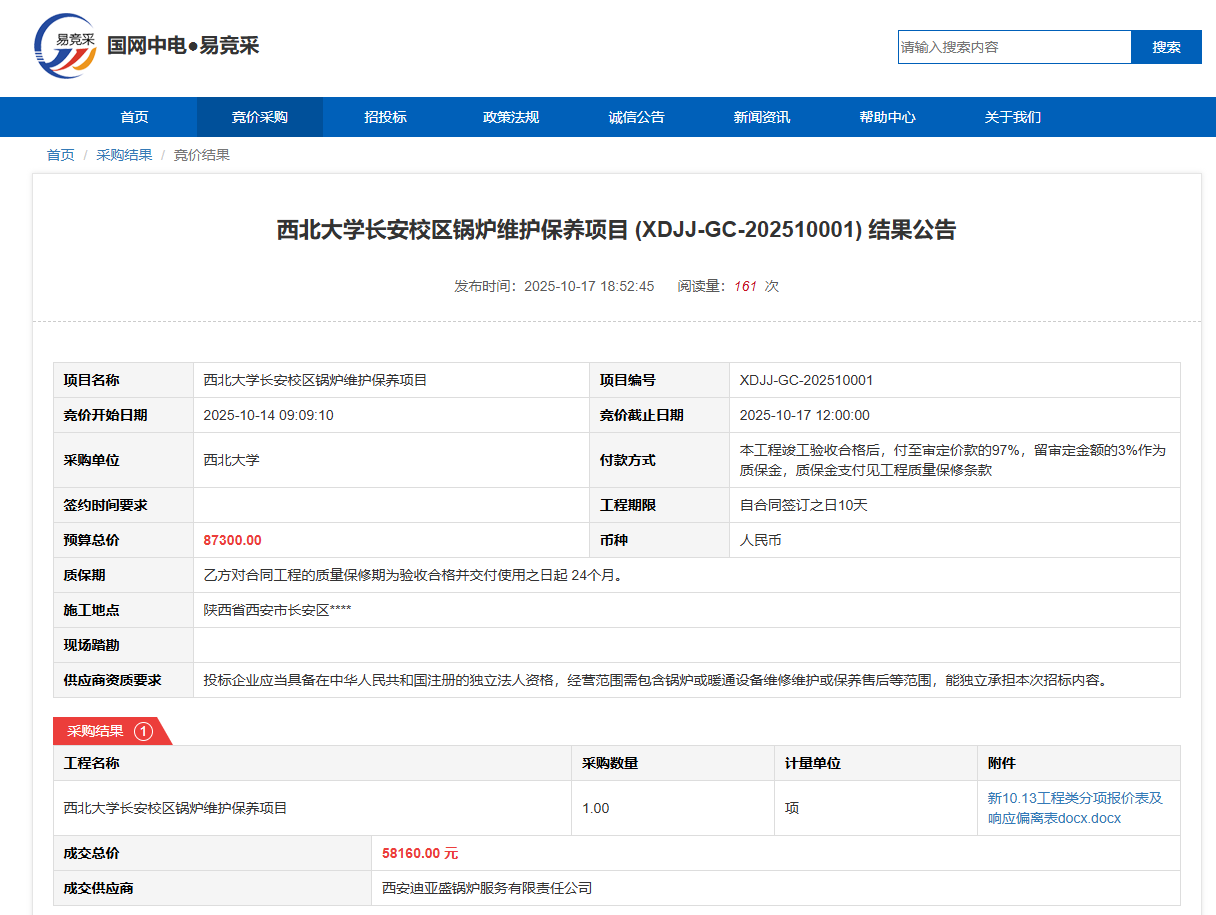Screen dimensions: 1216x915
Task: Visit the 帮助中心 page
Action: pyautogui.click(x=887, y=117)
